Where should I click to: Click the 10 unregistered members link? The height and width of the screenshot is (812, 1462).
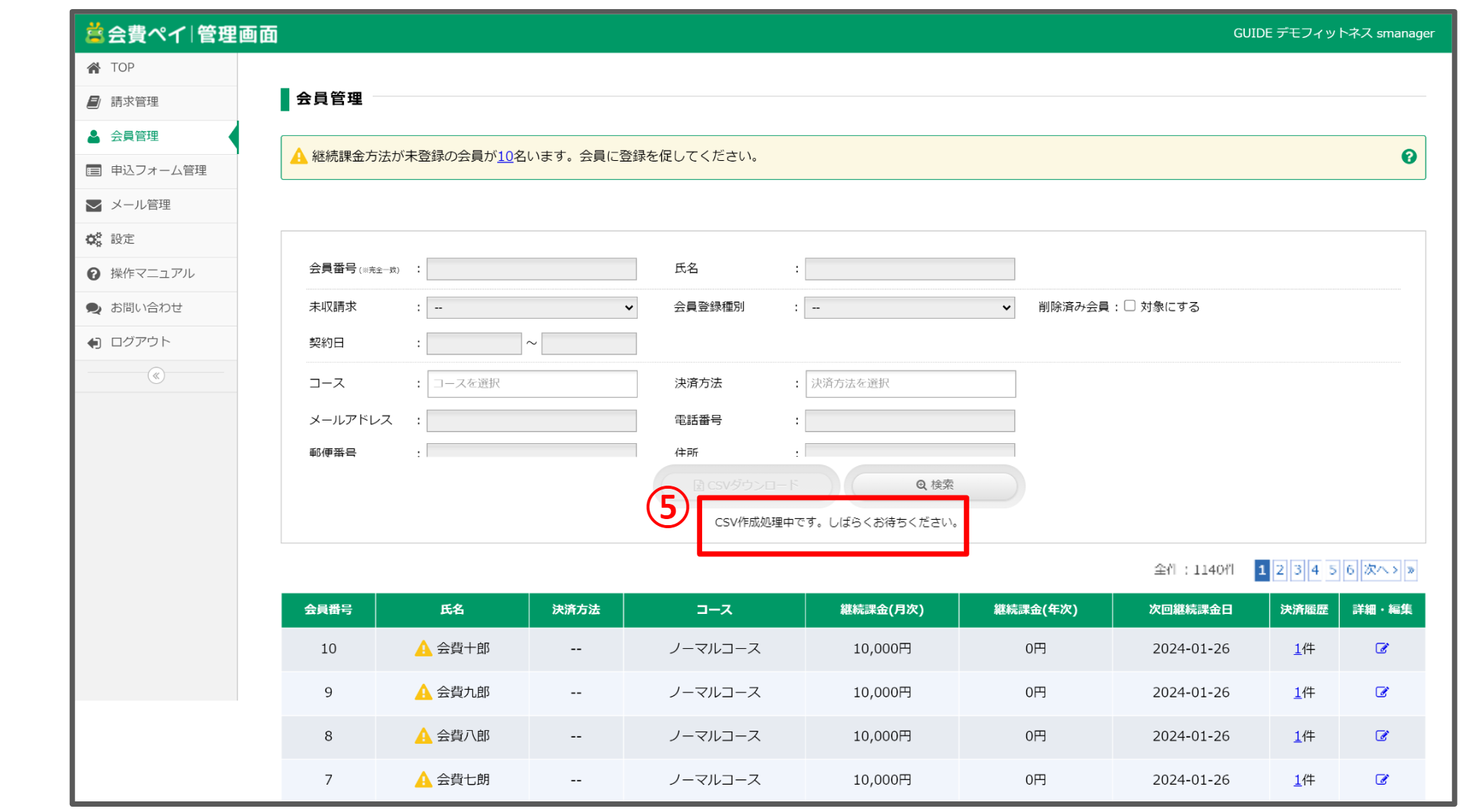[x=506, y=157]
